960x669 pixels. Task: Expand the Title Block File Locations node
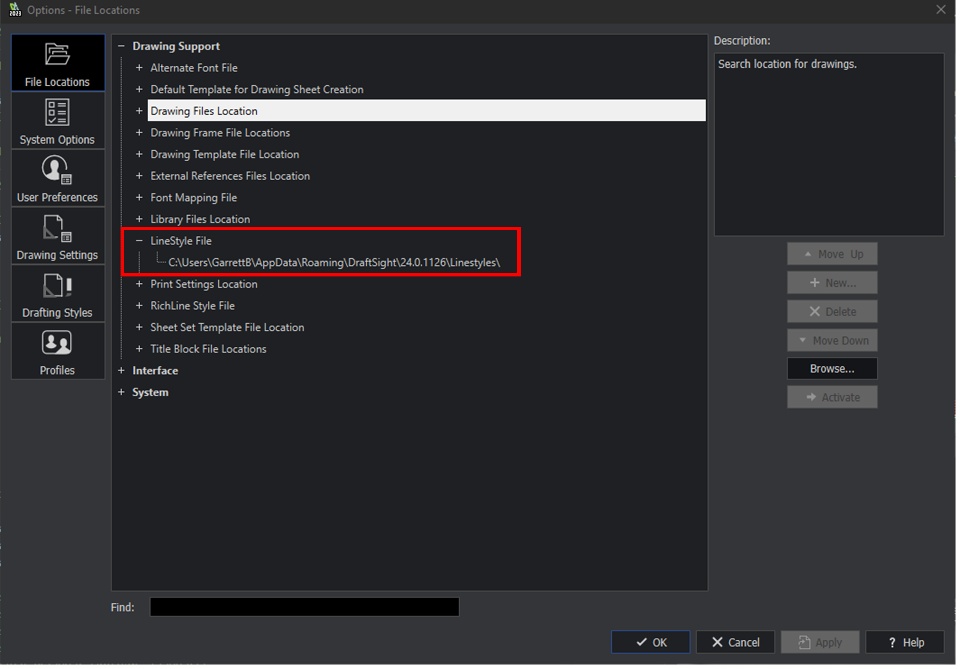139,349
